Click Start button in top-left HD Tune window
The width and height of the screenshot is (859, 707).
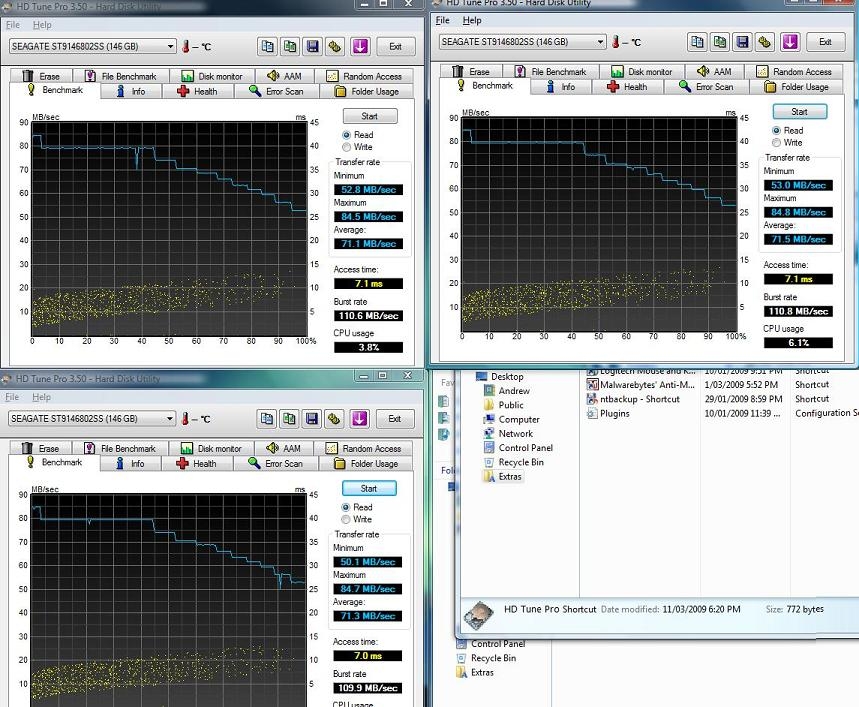[x=370, y=116]
